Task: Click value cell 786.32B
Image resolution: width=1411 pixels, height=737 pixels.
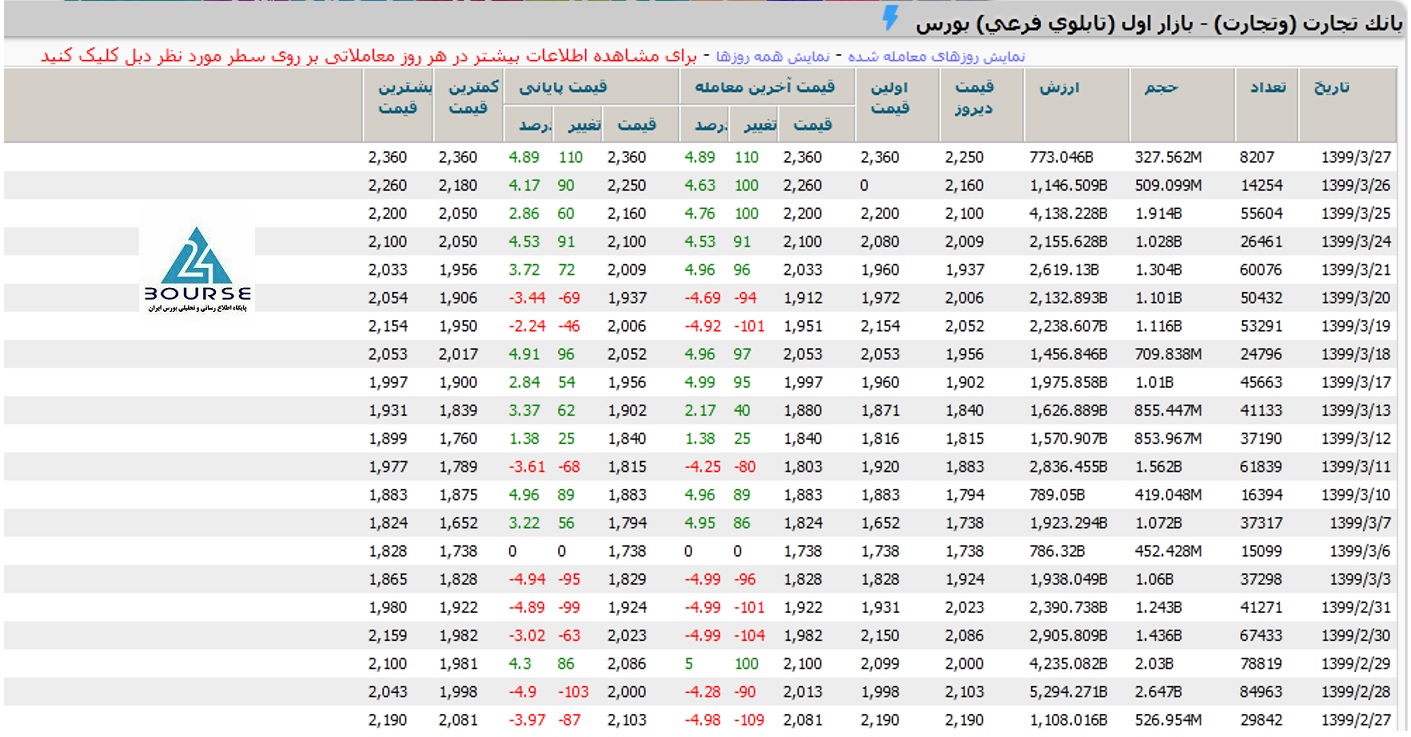Action: [x=1057, y=550]
